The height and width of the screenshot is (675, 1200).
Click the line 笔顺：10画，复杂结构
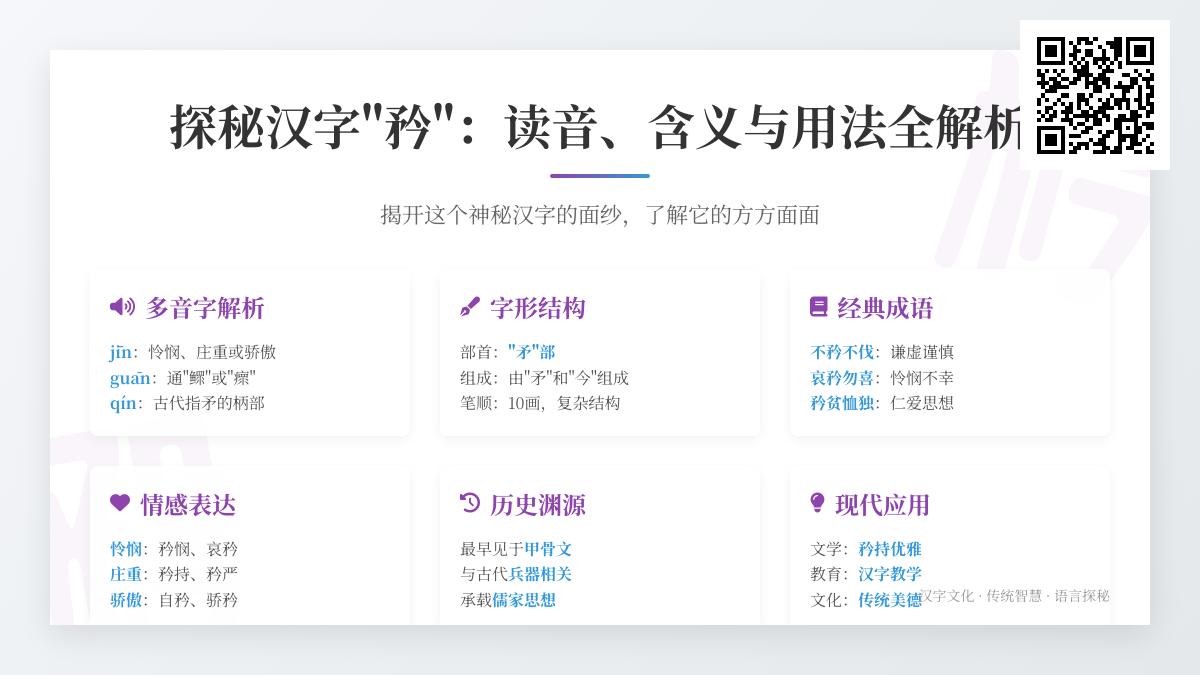click(540, 403)
